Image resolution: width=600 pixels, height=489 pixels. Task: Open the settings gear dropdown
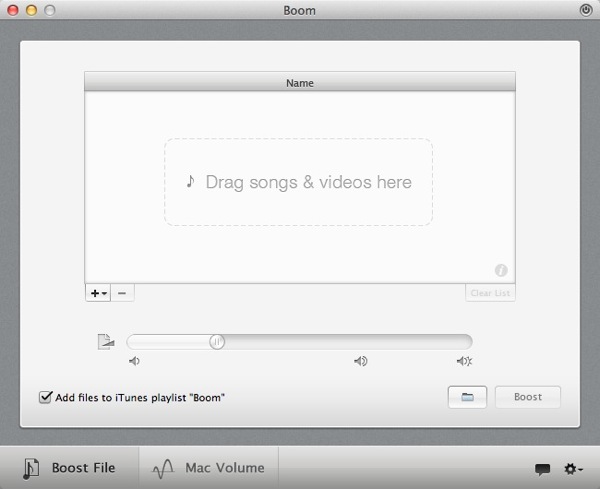573,469
